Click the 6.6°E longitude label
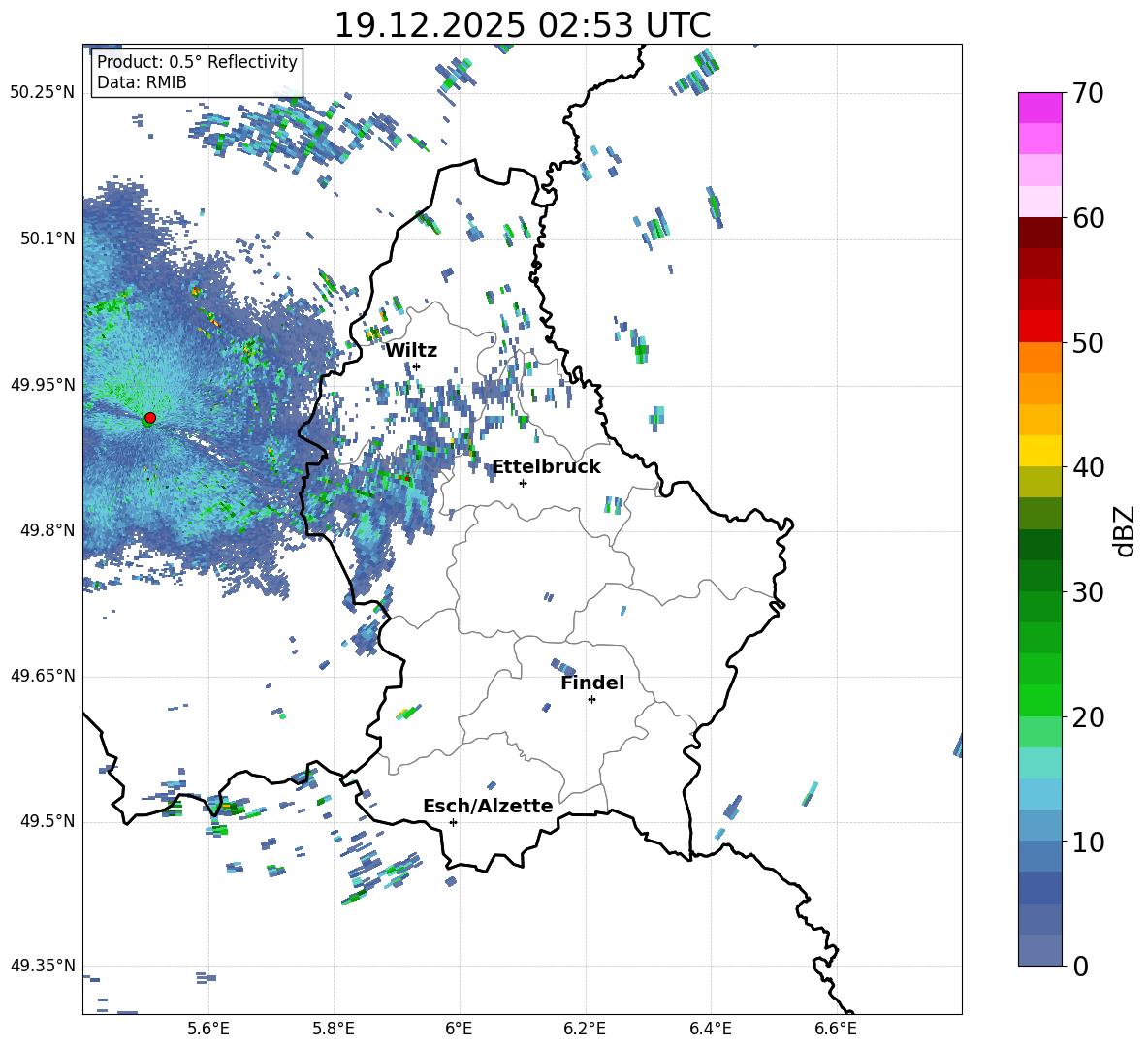 (836, 1029)
